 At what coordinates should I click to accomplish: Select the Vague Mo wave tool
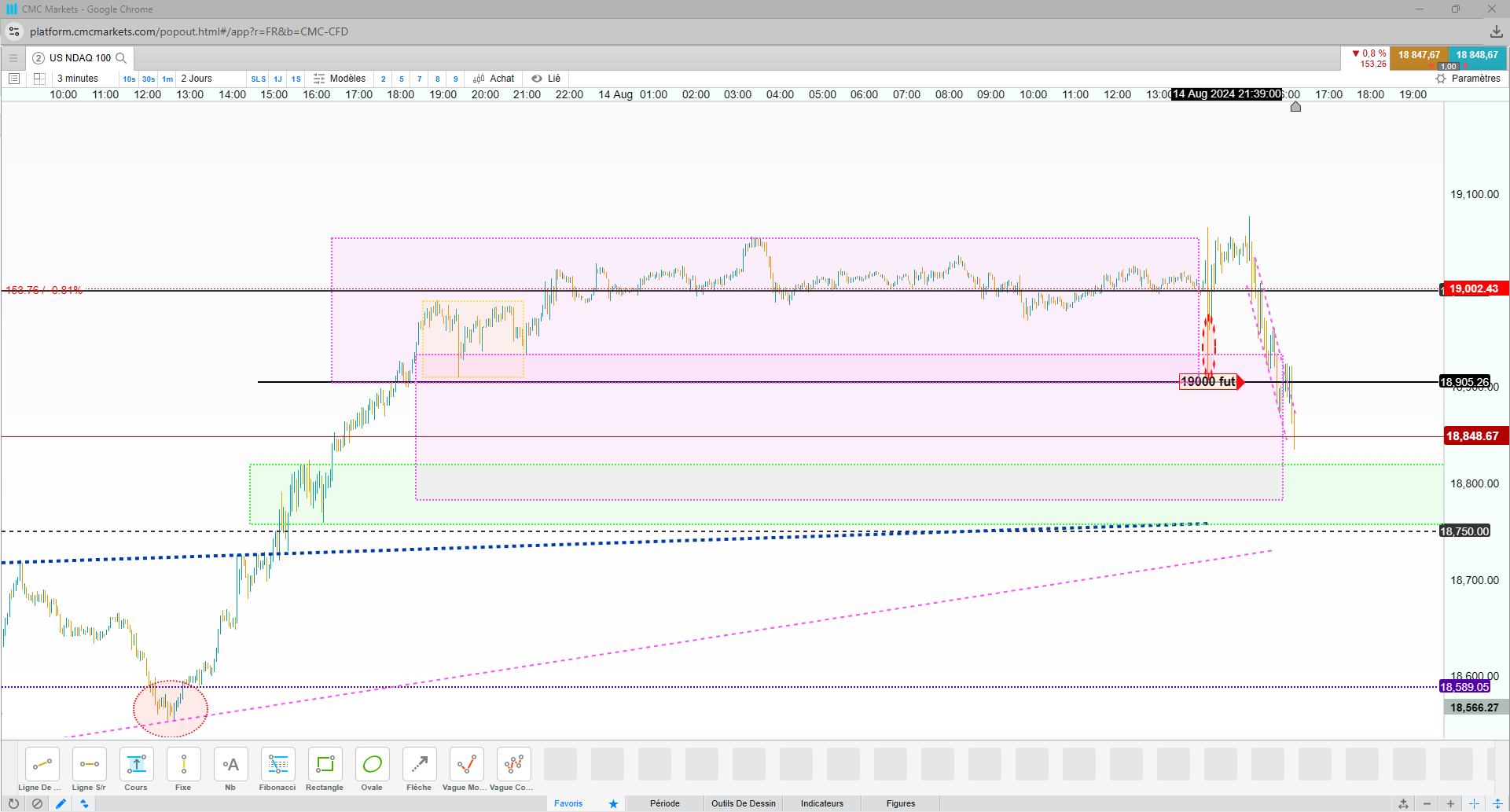point(466,764)
